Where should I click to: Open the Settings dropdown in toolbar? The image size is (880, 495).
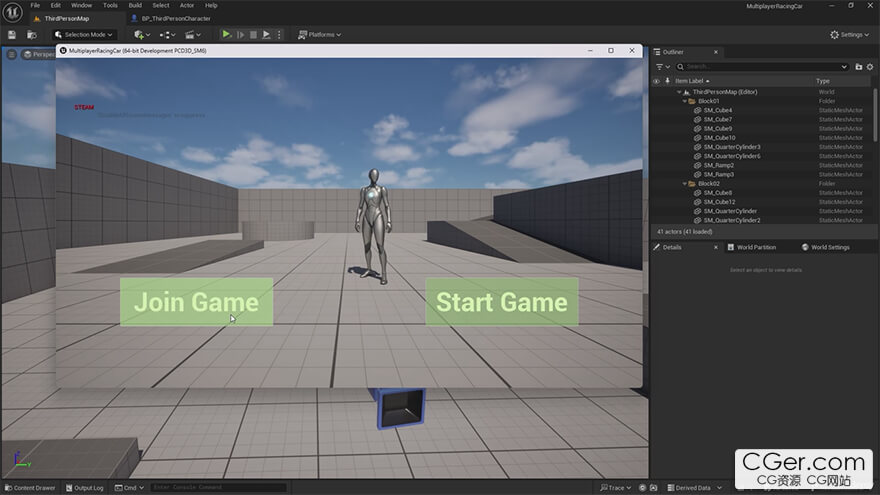[849, 35]
